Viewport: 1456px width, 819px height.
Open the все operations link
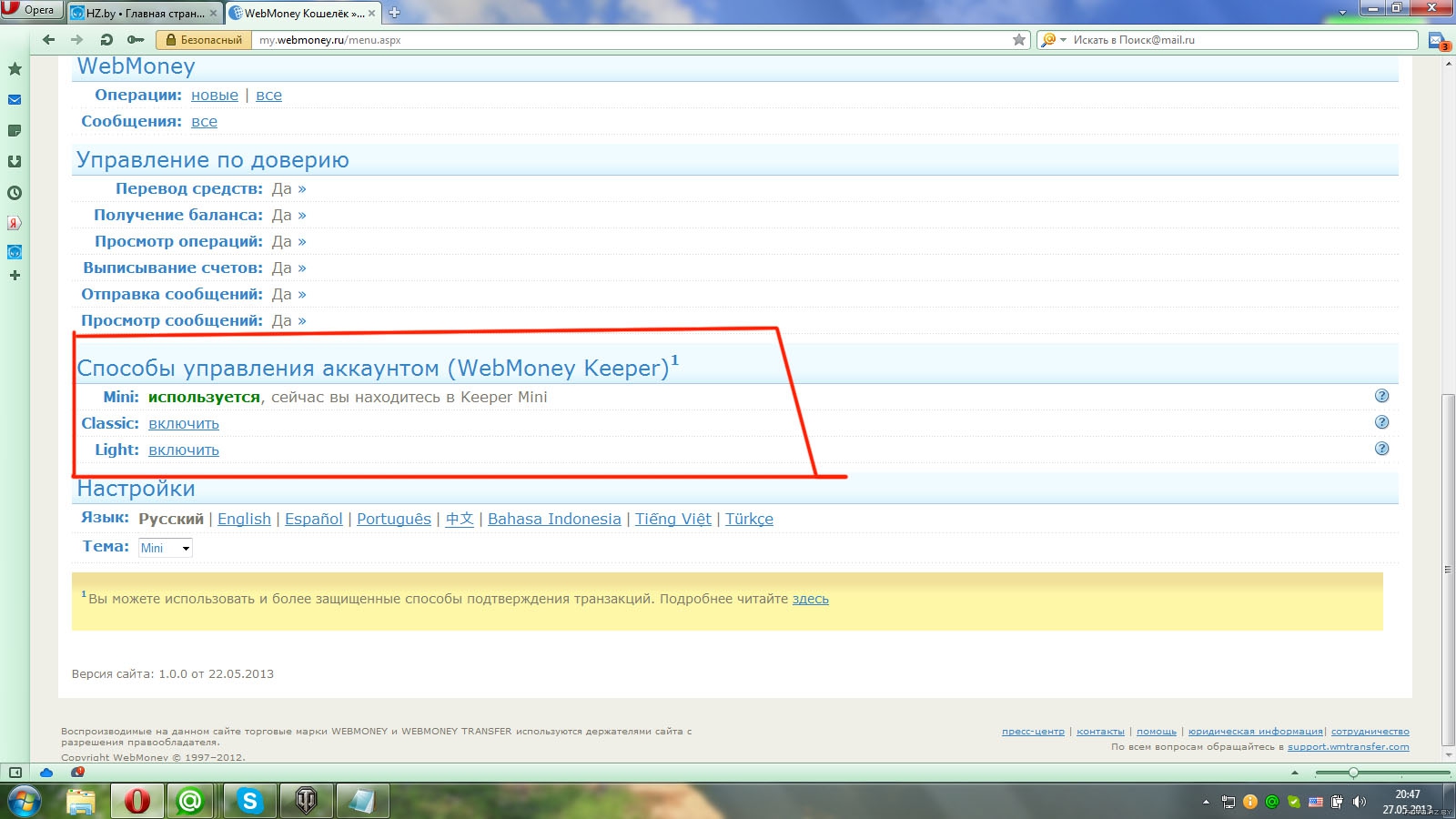pyautogui.click(x=268, y=95)
